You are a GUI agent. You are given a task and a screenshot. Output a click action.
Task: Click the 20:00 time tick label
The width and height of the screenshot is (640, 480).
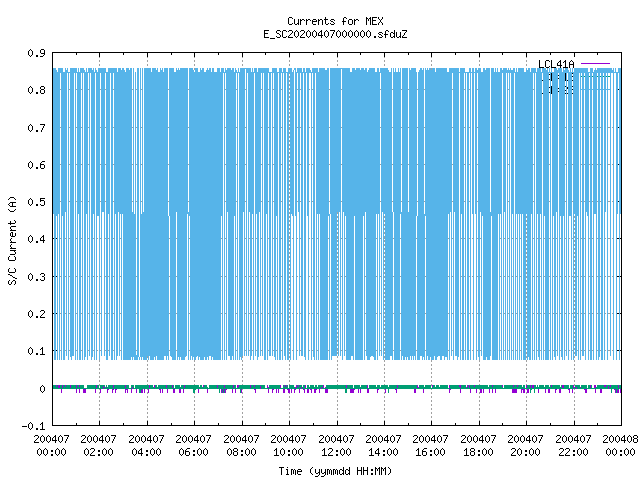pos(525,452)
